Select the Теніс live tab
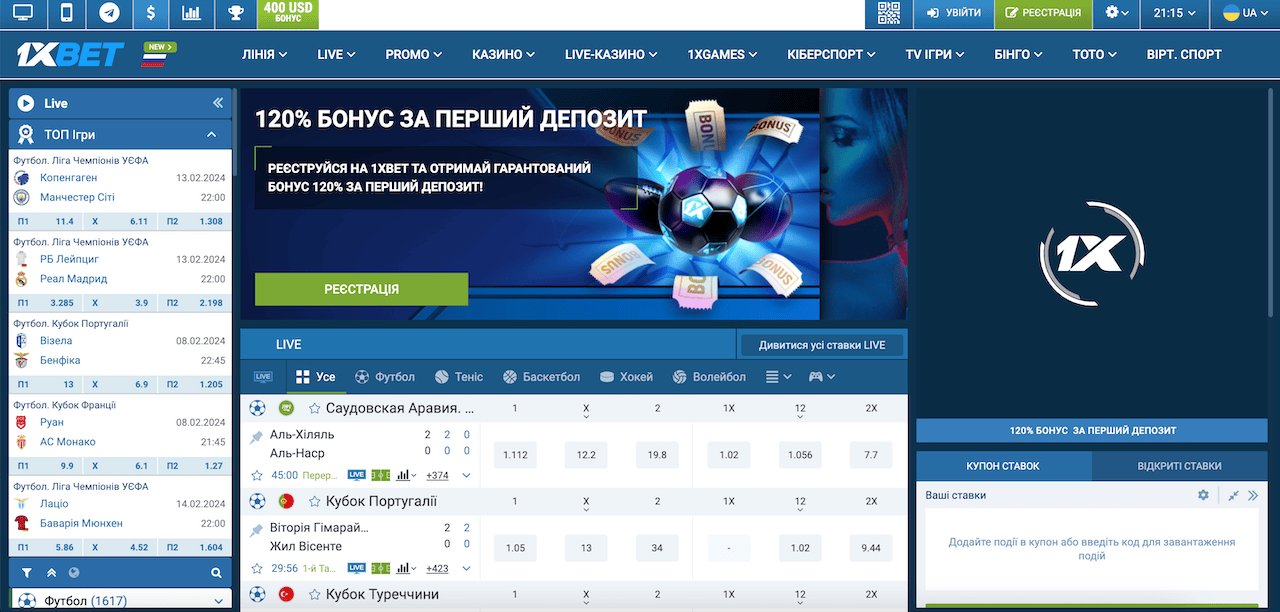The height and width of the screenshot is (612, 1280). pyautogui.click(x=459, y=377)
